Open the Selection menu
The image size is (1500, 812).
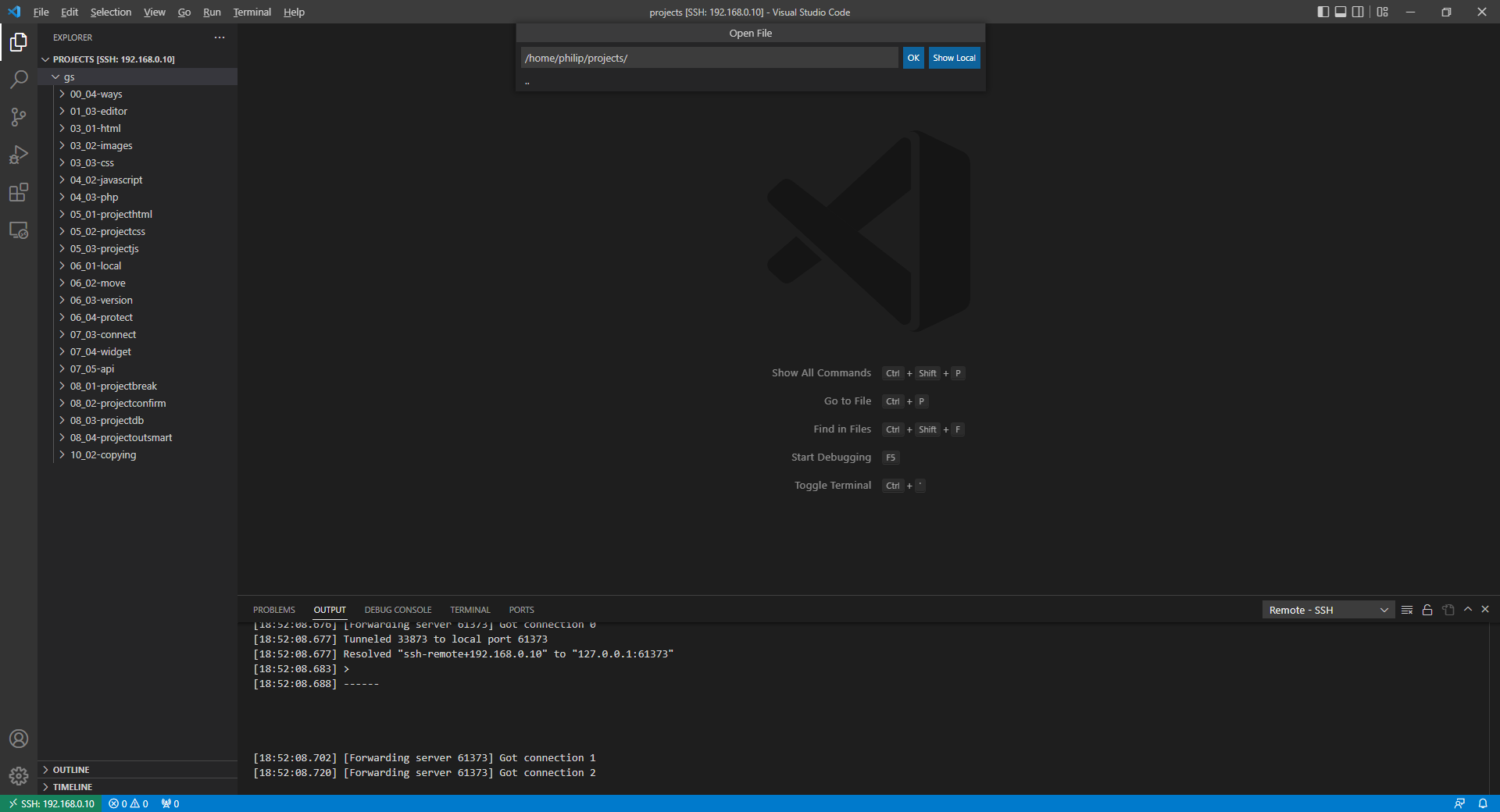111,12
